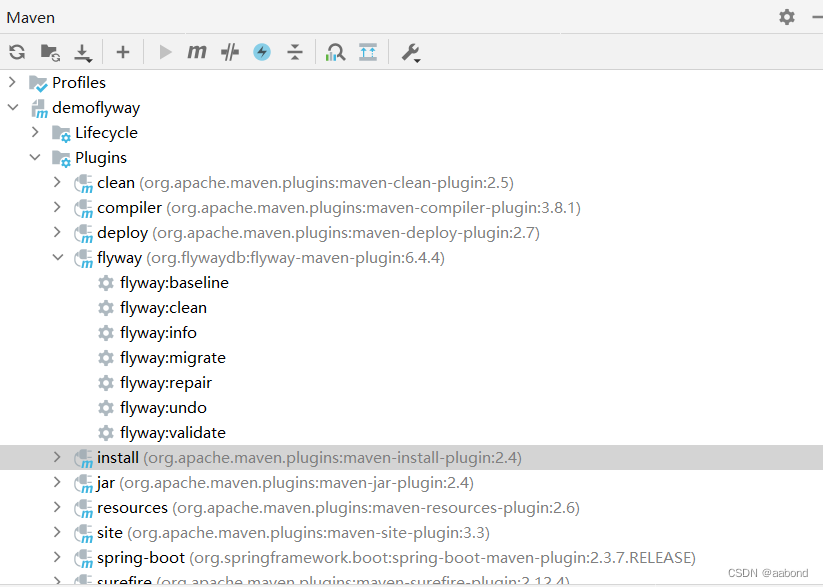The height and width of the screenshot is (587, 823).
Task: Show dependencies diagram icon
Action: 335,52
